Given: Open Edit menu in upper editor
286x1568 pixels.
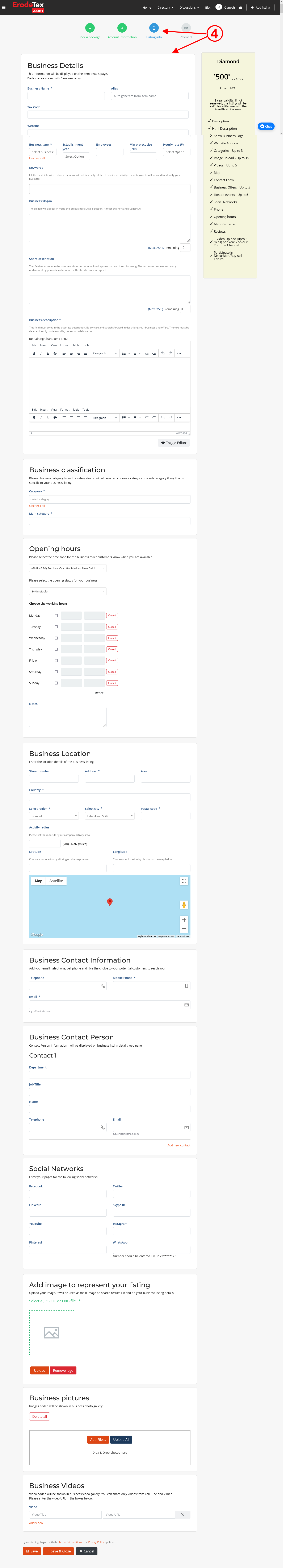Looking at the screenshot, I should tap(34, 345).
